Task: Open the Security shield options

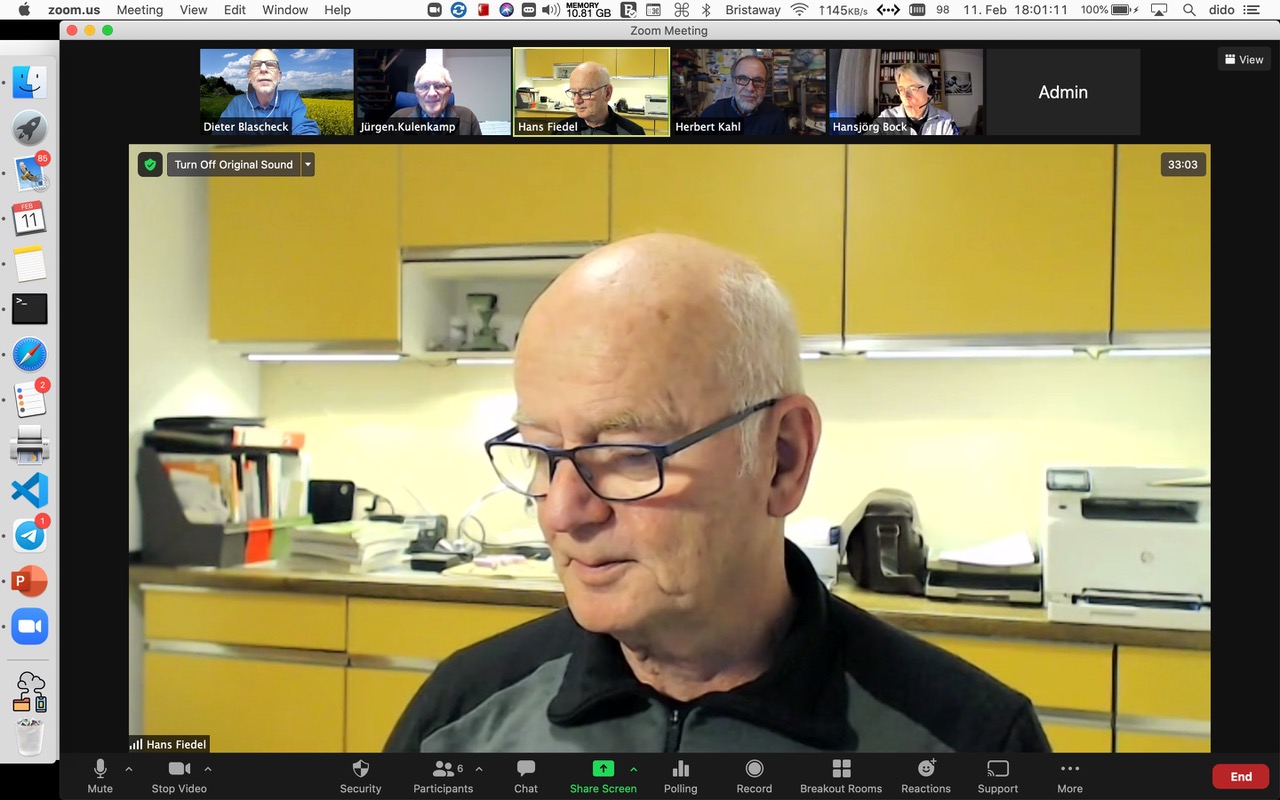Action: click(360, 775)
